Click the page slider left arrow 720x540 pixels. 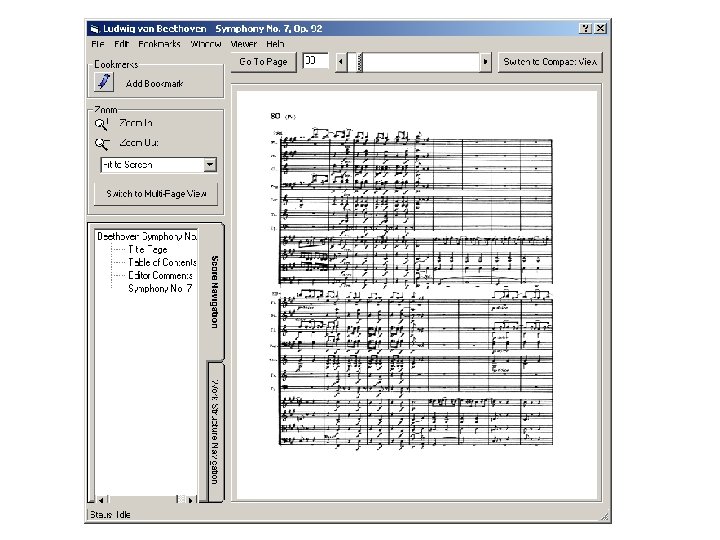(x=341, y=62)
